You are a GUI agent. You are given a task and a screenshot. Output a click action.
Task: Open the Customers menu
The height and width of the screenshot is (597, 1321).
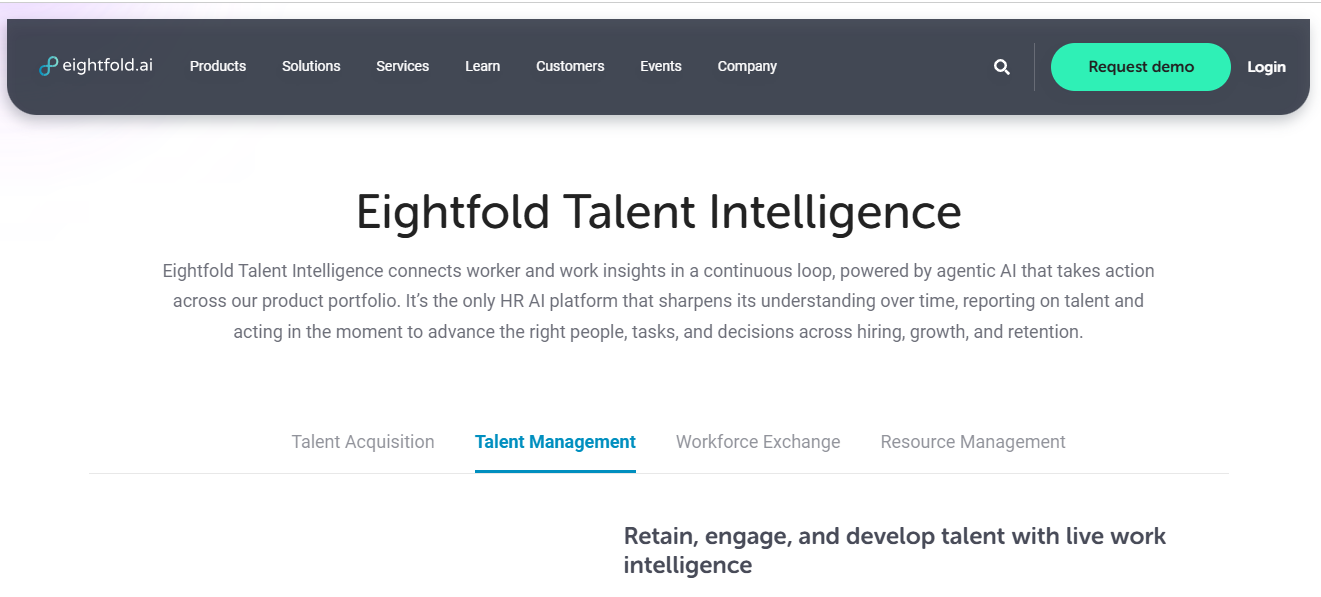pyautogui.click(x=570, y=66)
